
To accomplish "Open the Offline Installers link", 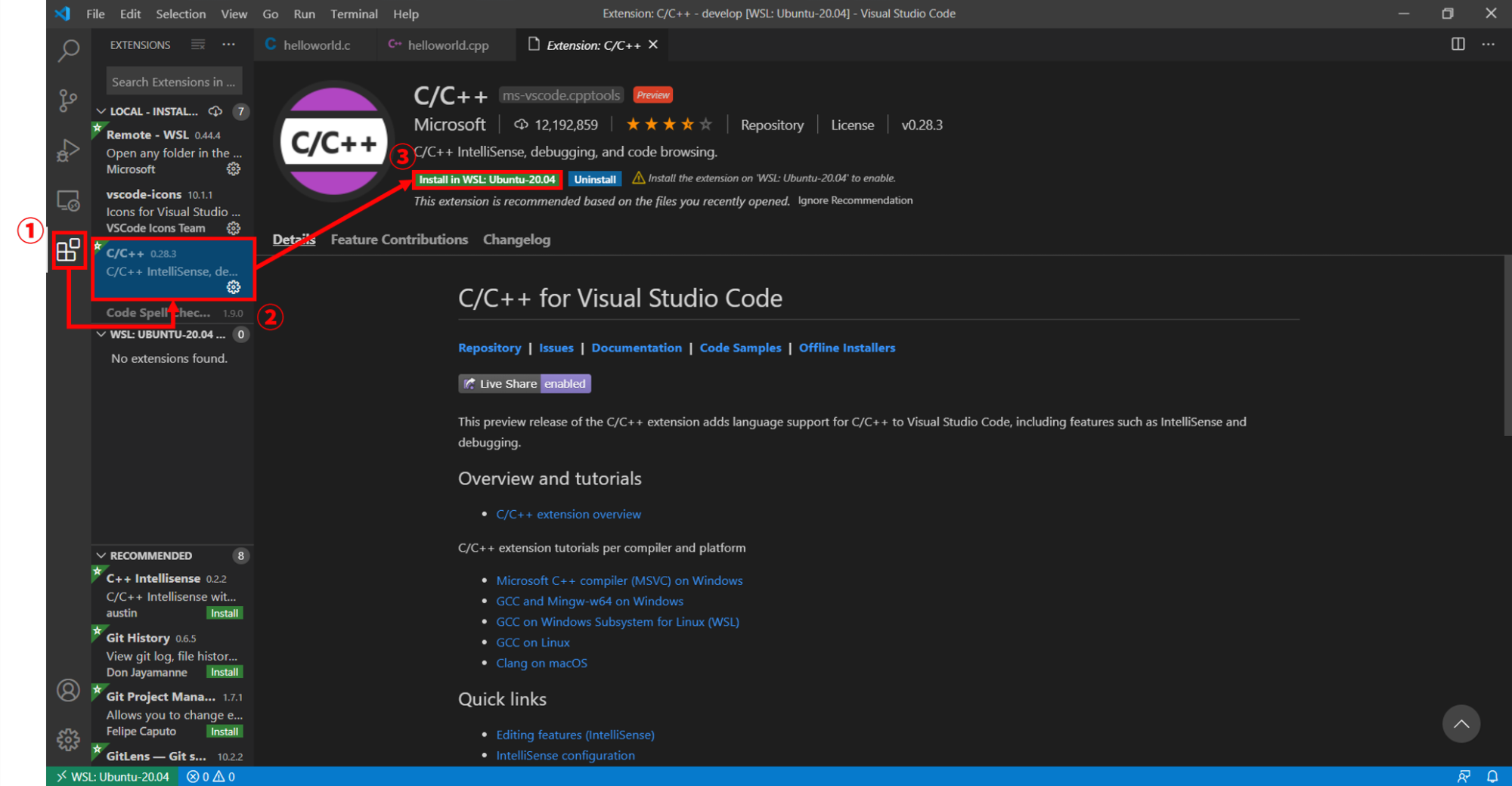I will (x=847, y=348).
